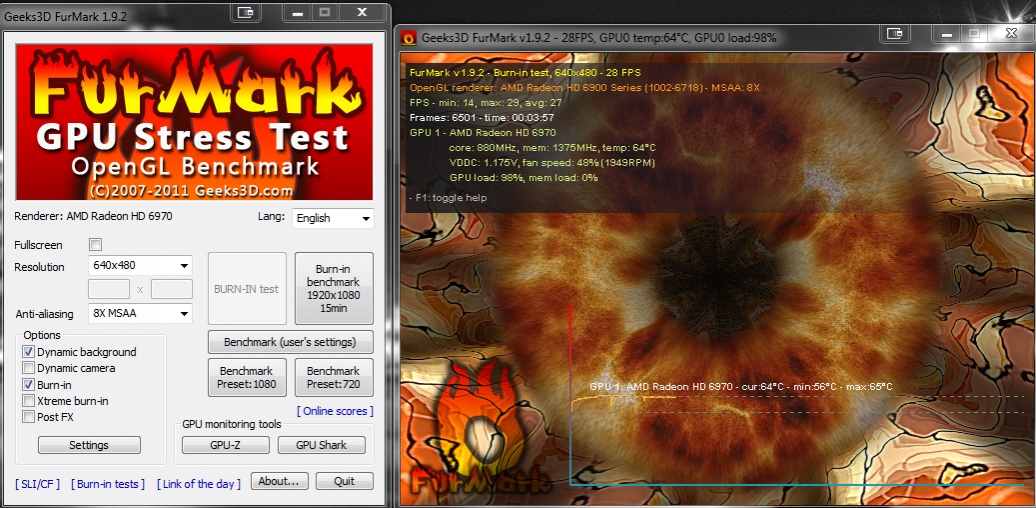Click 'Renderer: AMD Radeon HD 6970' text

(93, 216)
